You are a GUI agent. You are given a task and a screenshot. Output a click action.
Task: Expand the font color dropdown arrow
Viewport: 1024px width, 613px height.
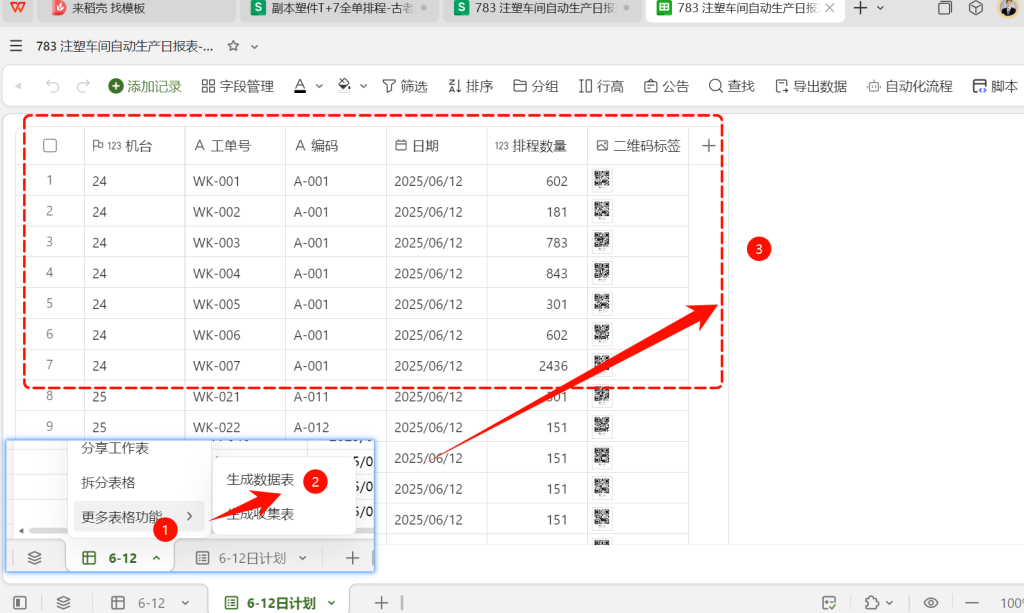point(319,86)
